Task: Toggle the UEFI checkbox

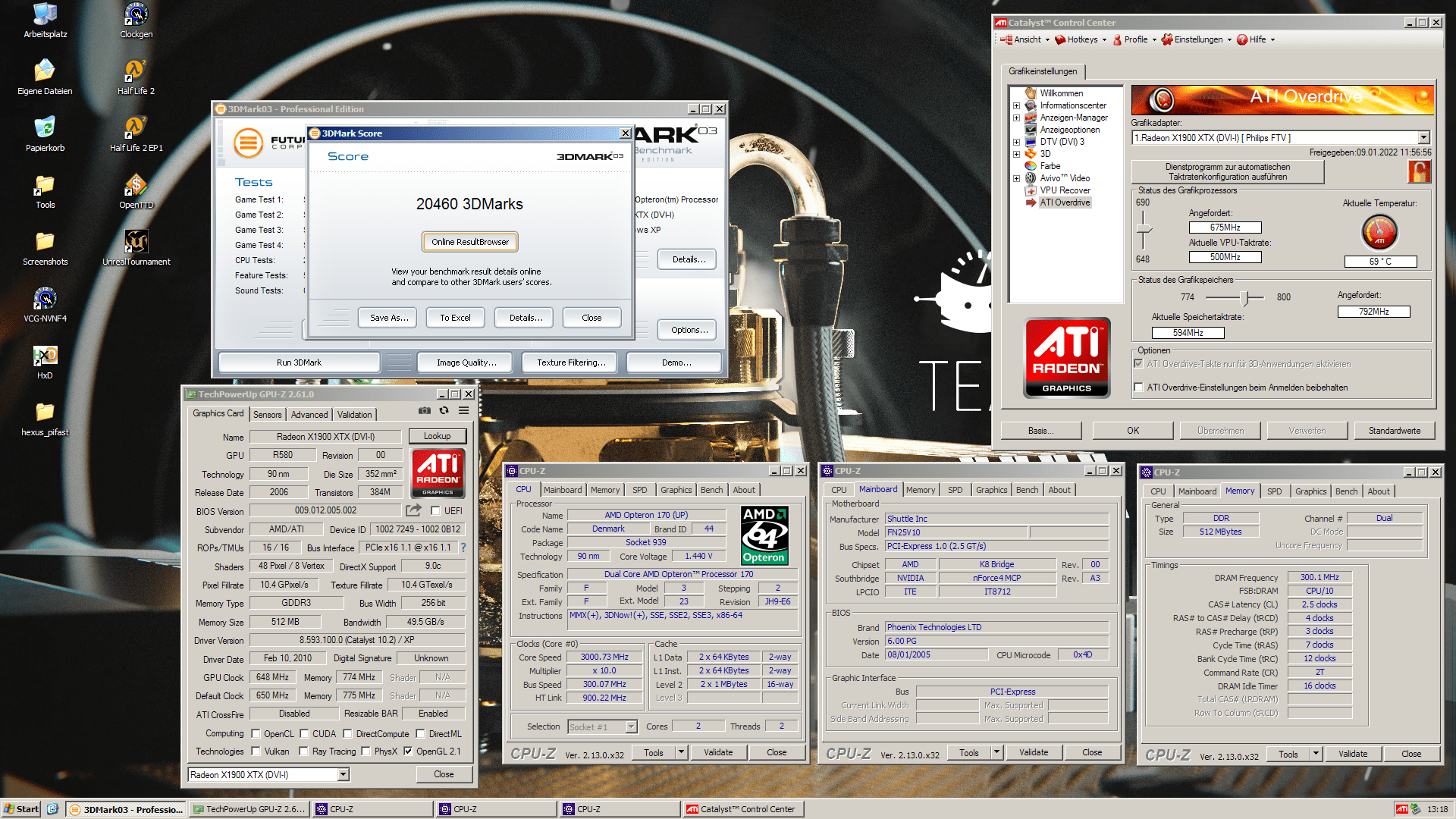Action: click(x=436, y=511)
